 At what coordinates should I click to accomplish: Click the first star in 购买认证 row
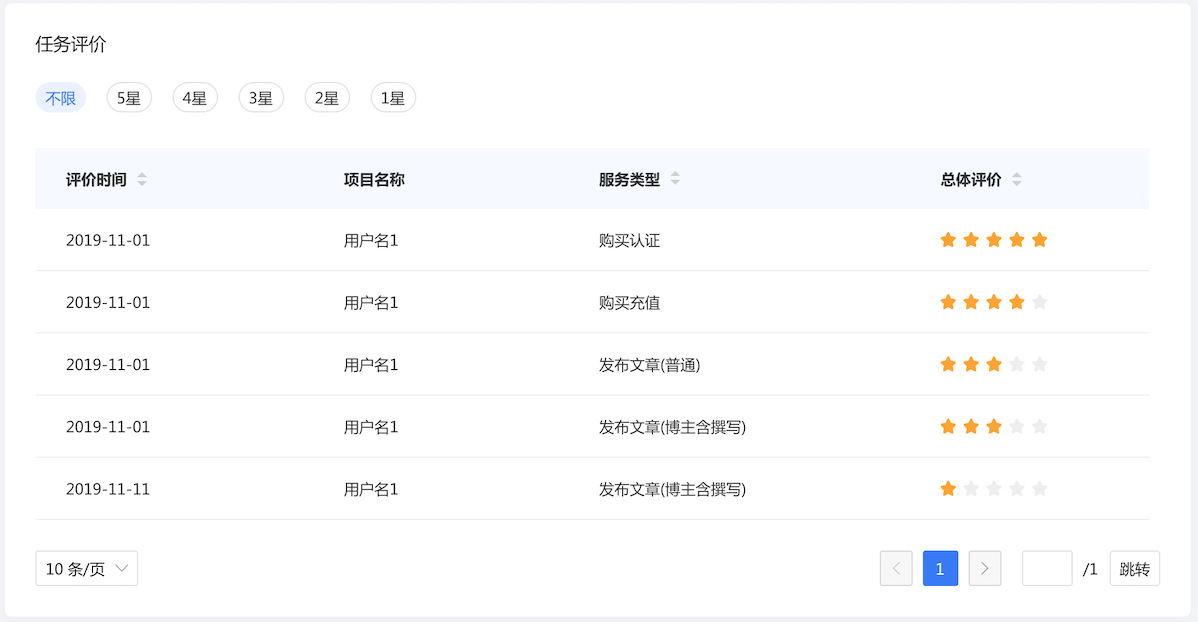coord(948,240)
